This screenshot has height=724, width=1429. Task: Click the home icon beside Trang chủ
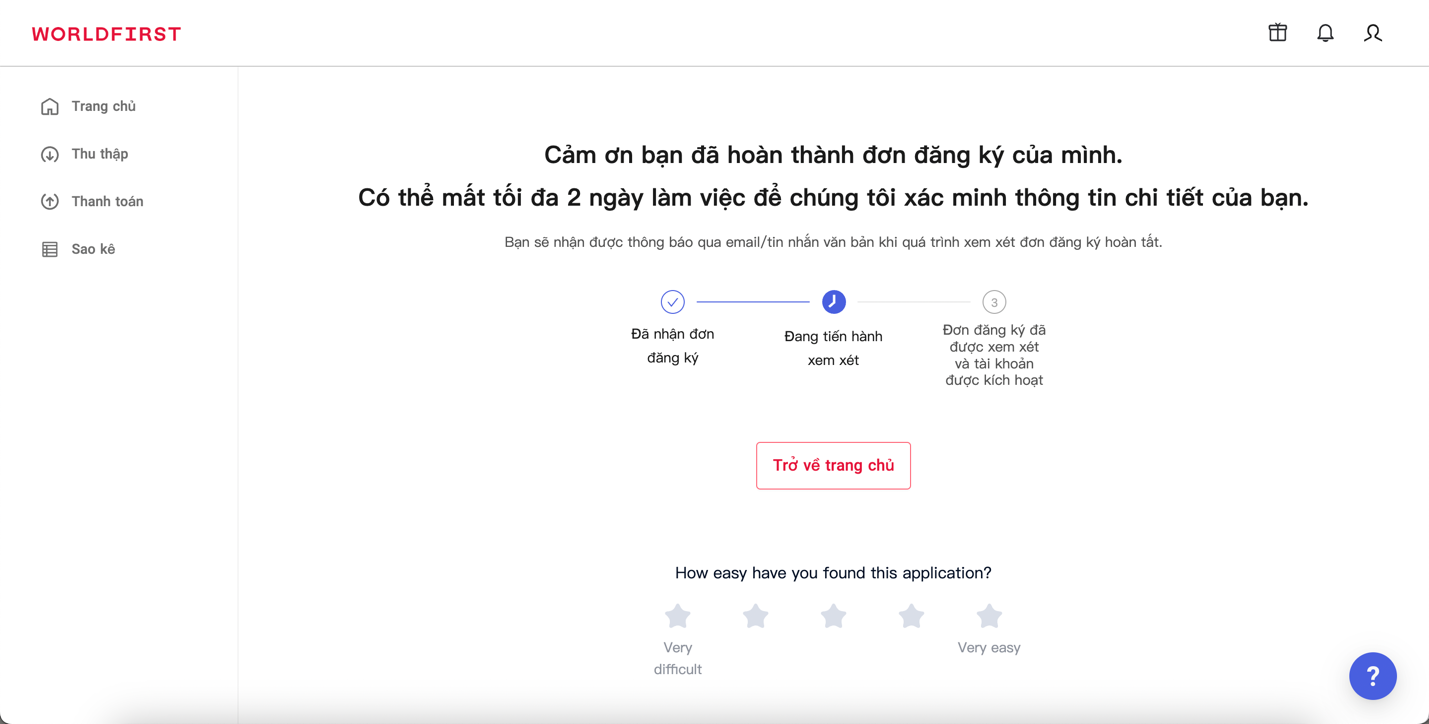[50, 107]
